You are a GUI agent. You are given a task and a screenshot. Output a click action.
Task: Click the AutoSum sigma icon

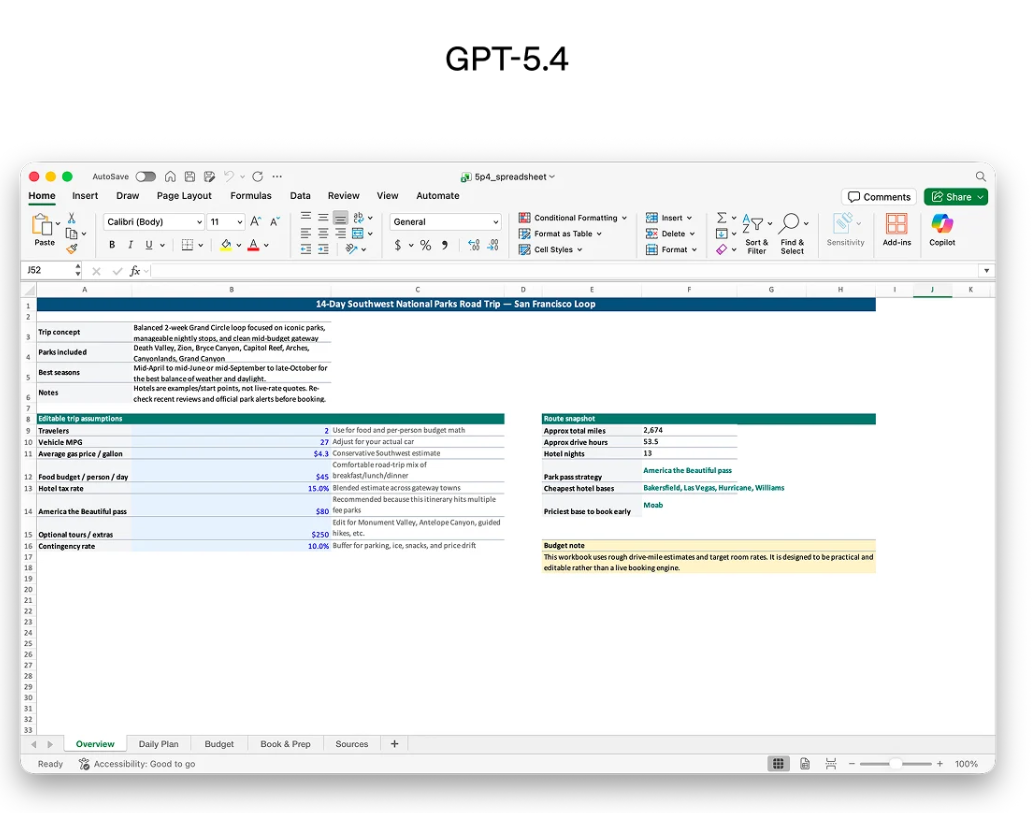coord(721,218)
